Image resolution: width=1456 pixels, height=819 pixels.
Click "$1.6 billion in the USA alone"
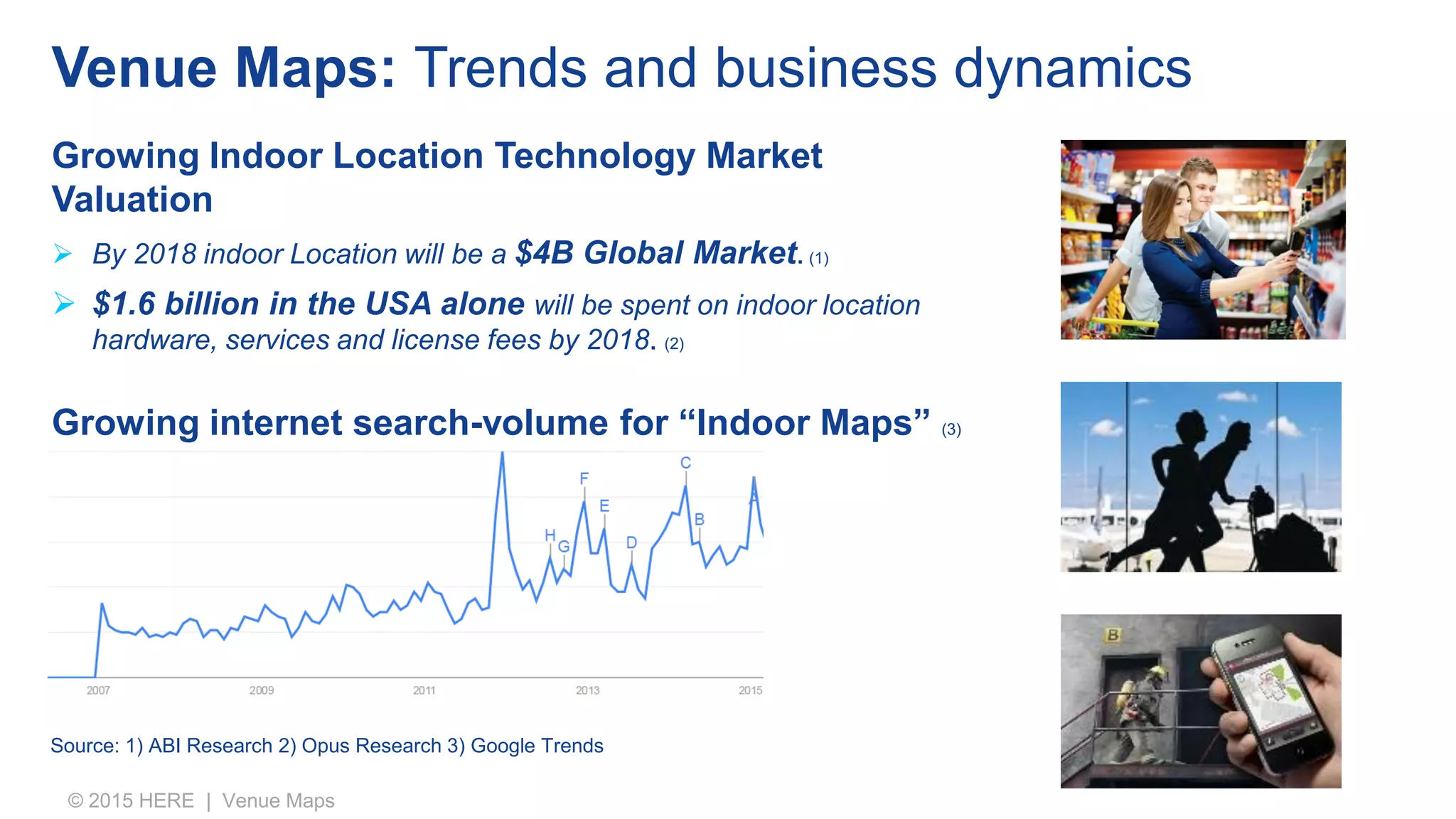coord(309,304)
